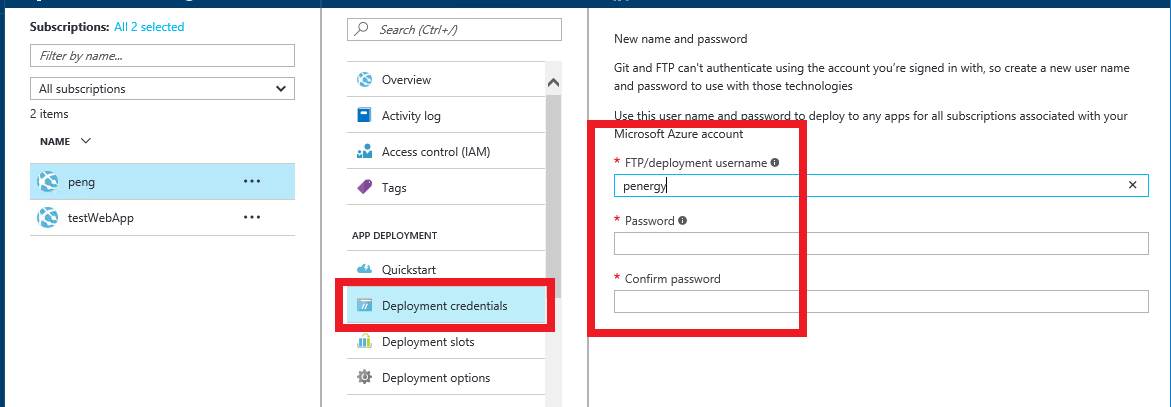The height and width of the screenshot is (407, 1171).
Task: Clear the username field with X
Action: tap(1132, 185)
